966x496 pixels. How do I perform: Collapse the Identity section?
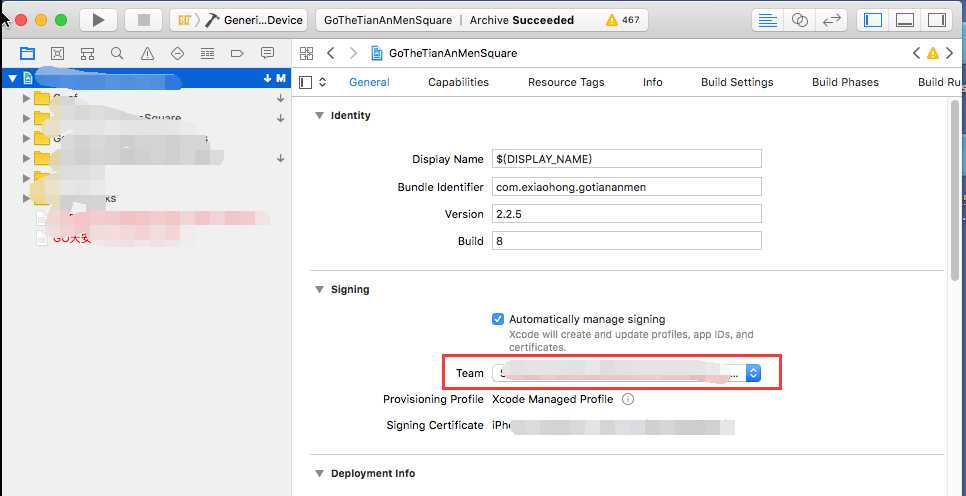pyautogui.click(x=319, y=115)
